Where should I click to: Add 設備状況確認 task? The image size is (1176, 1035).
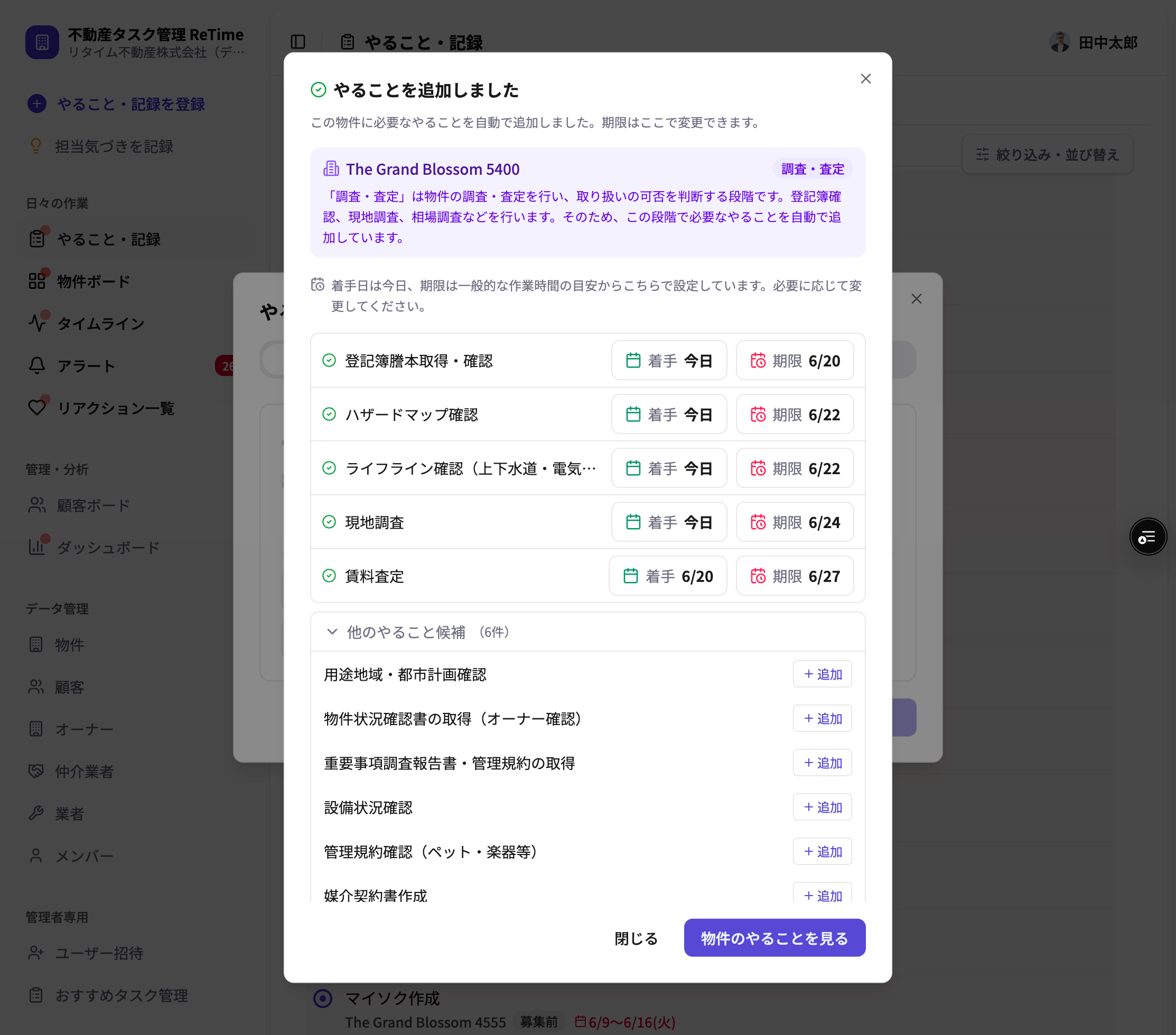822,807
